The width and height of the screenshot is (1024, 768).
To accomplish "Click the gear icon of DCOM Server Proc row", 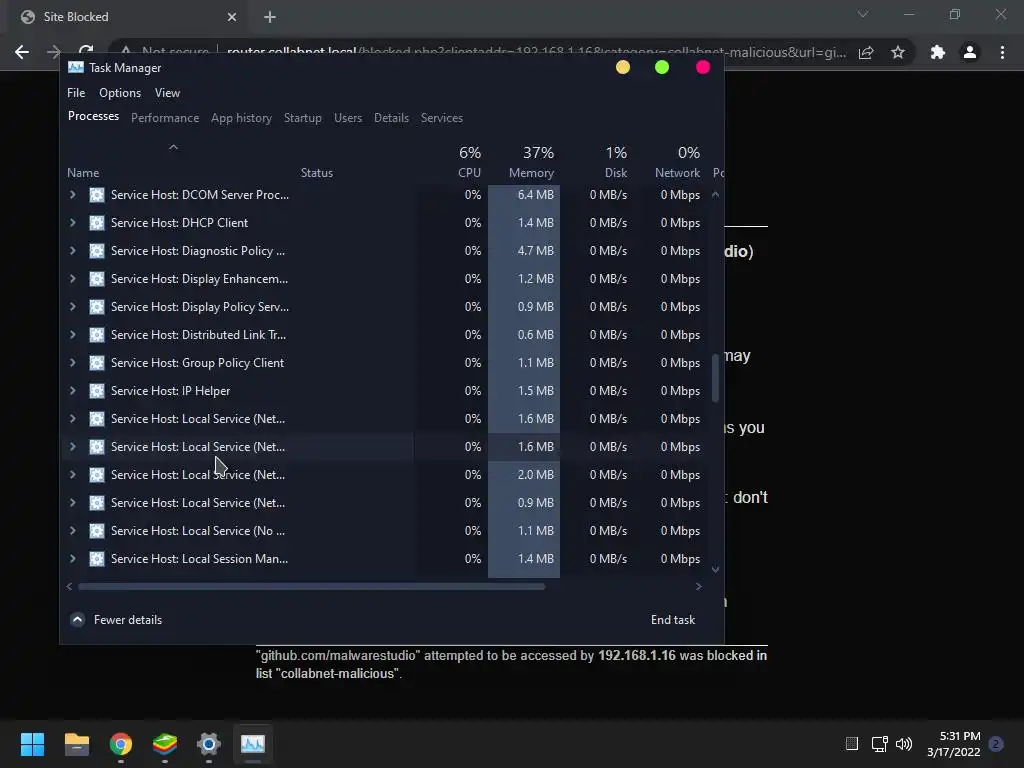I will tap(97, 195).
